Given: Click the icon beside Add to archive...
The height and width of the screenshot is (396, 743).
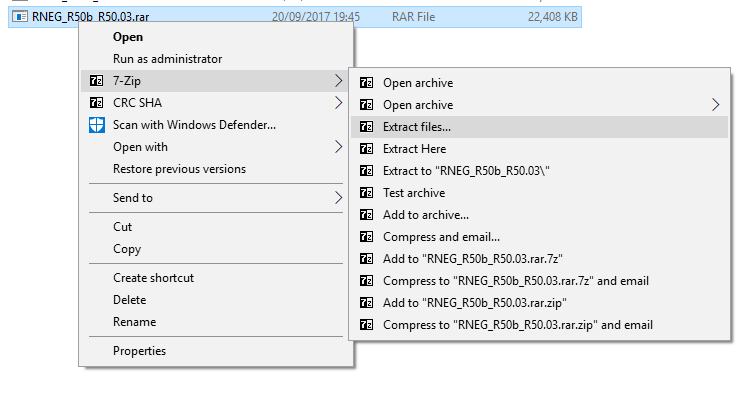Looking at the screenshot, I should point(366,215).
